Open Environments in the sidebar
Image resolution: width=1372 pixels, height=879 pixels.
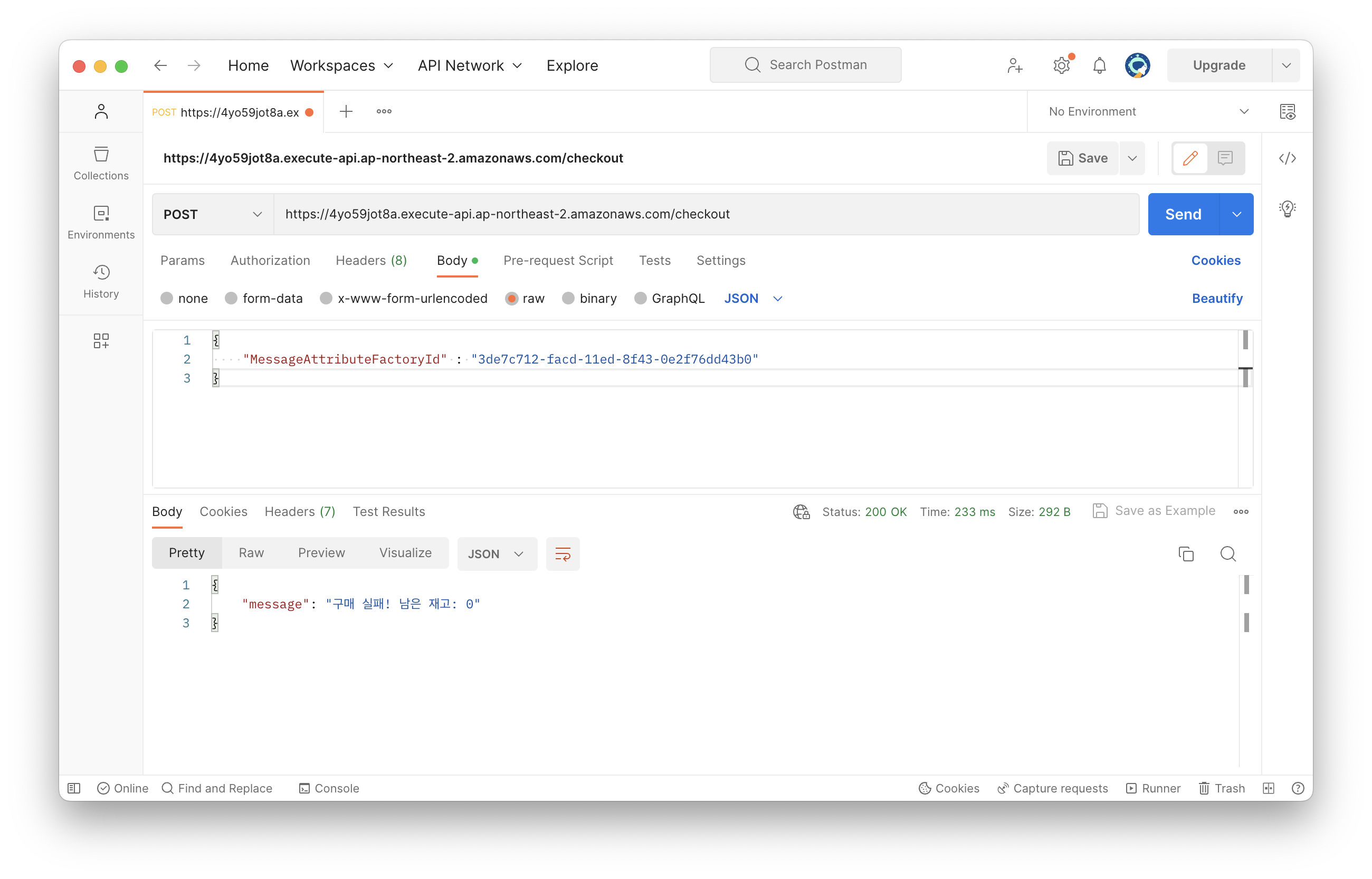(101, 223)
